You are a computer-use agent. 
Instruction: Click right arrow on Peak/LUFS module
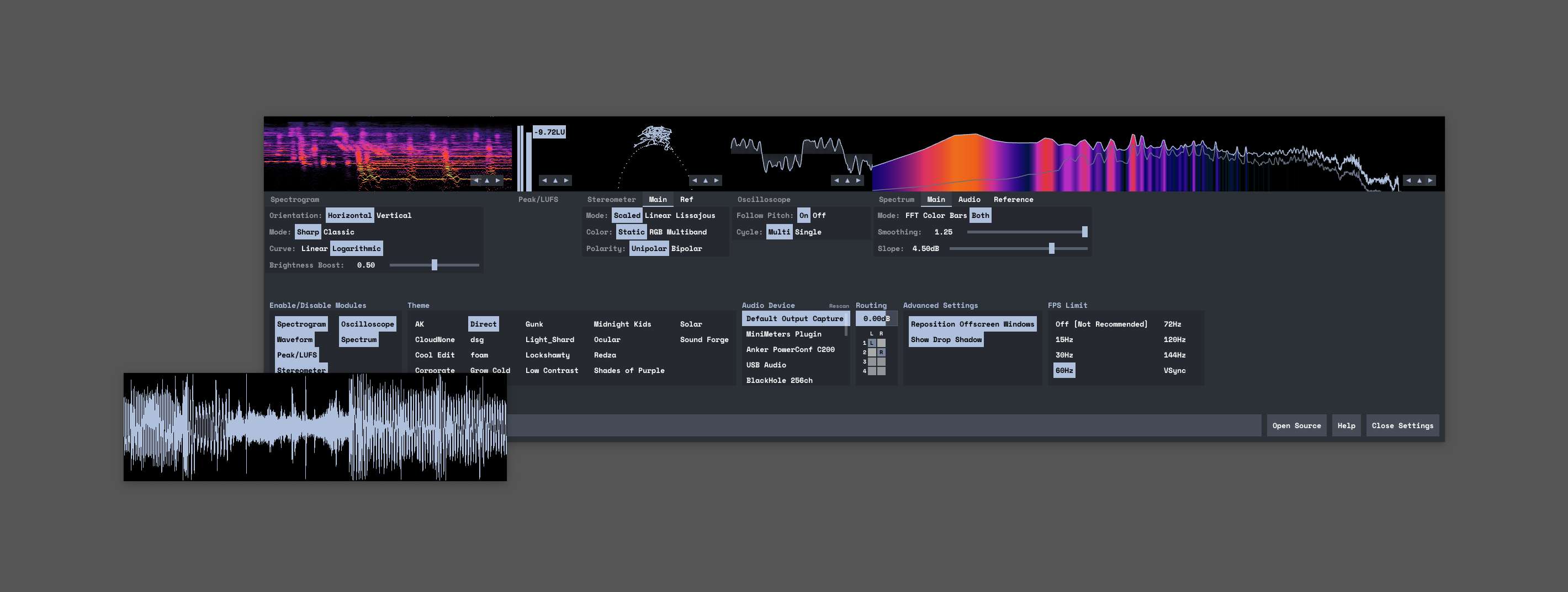566,180
